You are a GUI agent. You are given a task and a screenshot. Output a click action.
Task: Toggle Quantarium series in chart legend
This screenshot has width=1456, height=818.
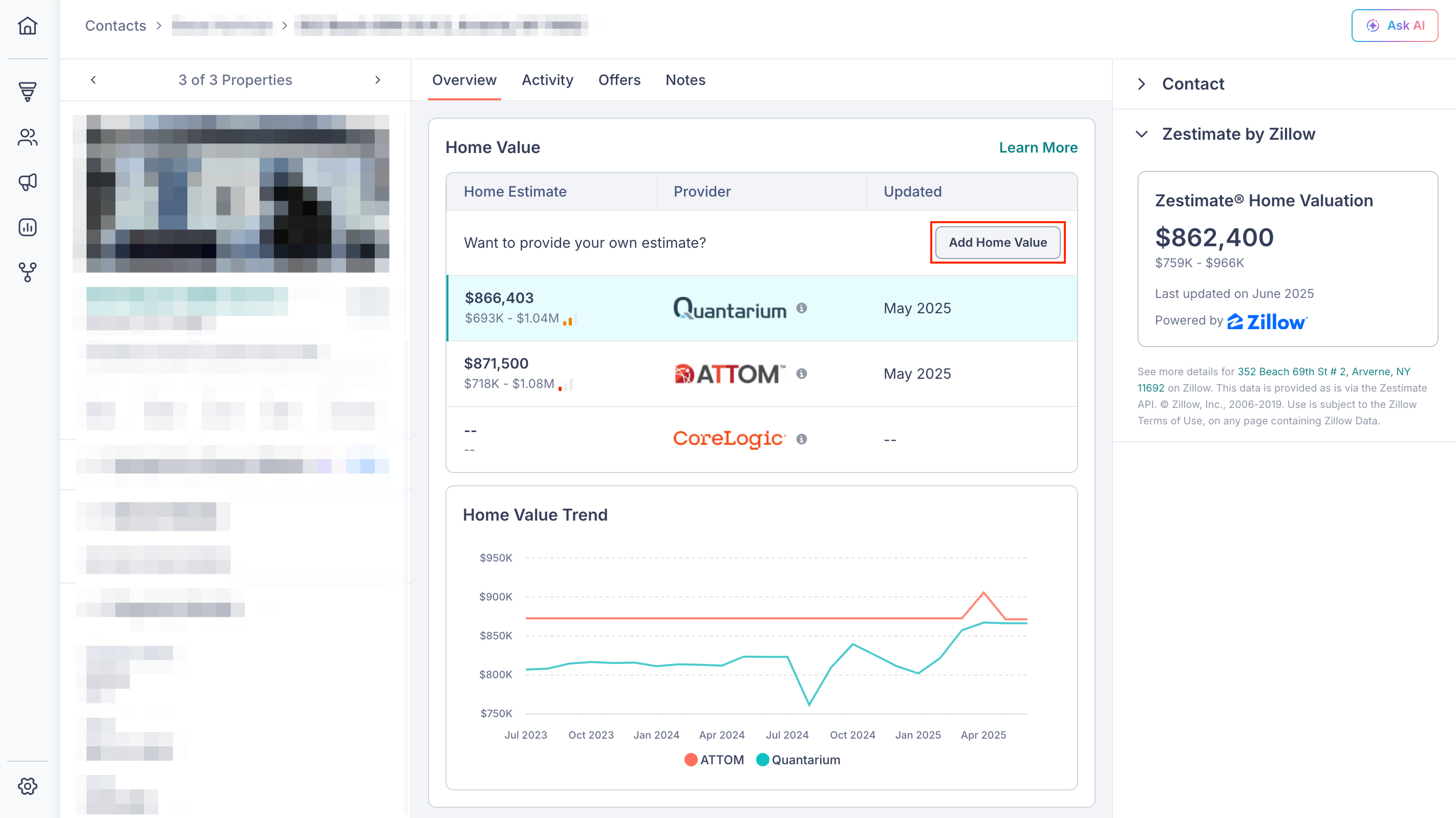click(798, 760)
